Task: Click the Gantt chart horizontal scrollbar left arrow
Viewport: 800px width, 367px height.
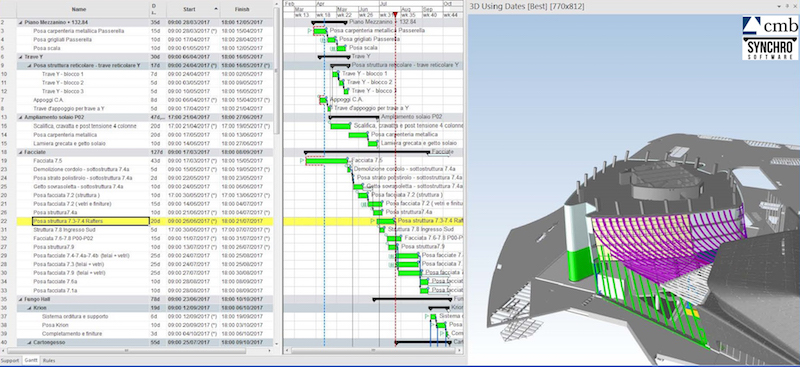Action: coord(287,351)
